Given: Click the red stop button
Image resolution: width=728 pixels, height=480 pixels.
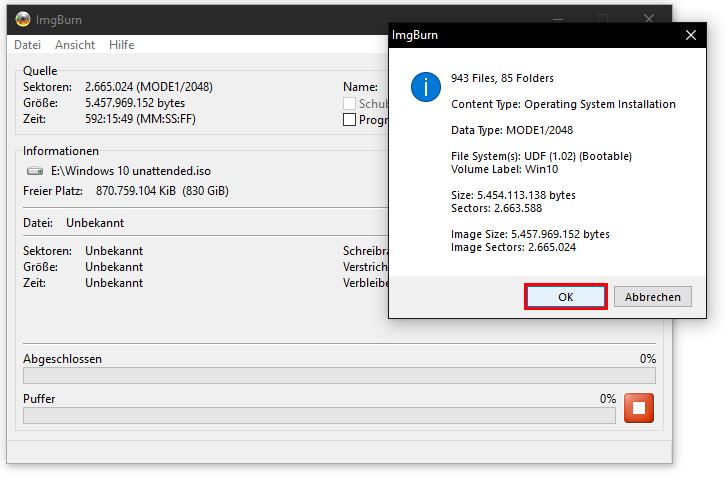Looking at the screenshot, I should 638,408.
